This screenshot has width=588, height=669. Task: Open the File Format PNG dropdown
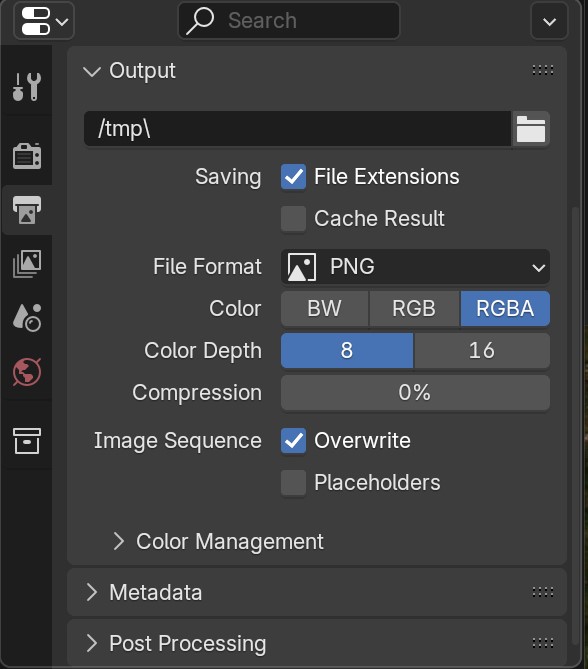pyautogui.click(x=415, y=267)
